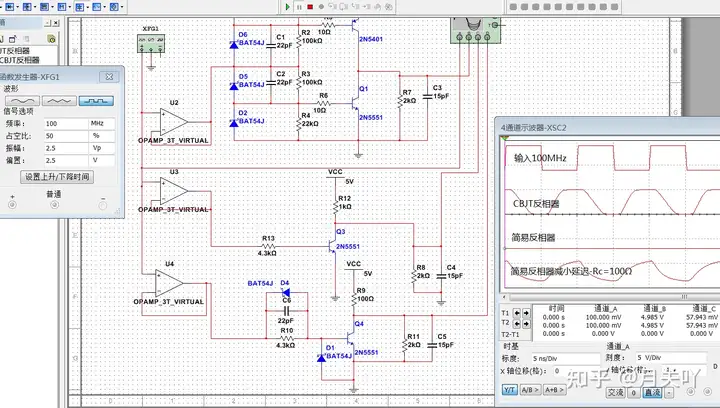
Task: Set channel coupling to 0 ground
Action: click(x=634, y=392)
